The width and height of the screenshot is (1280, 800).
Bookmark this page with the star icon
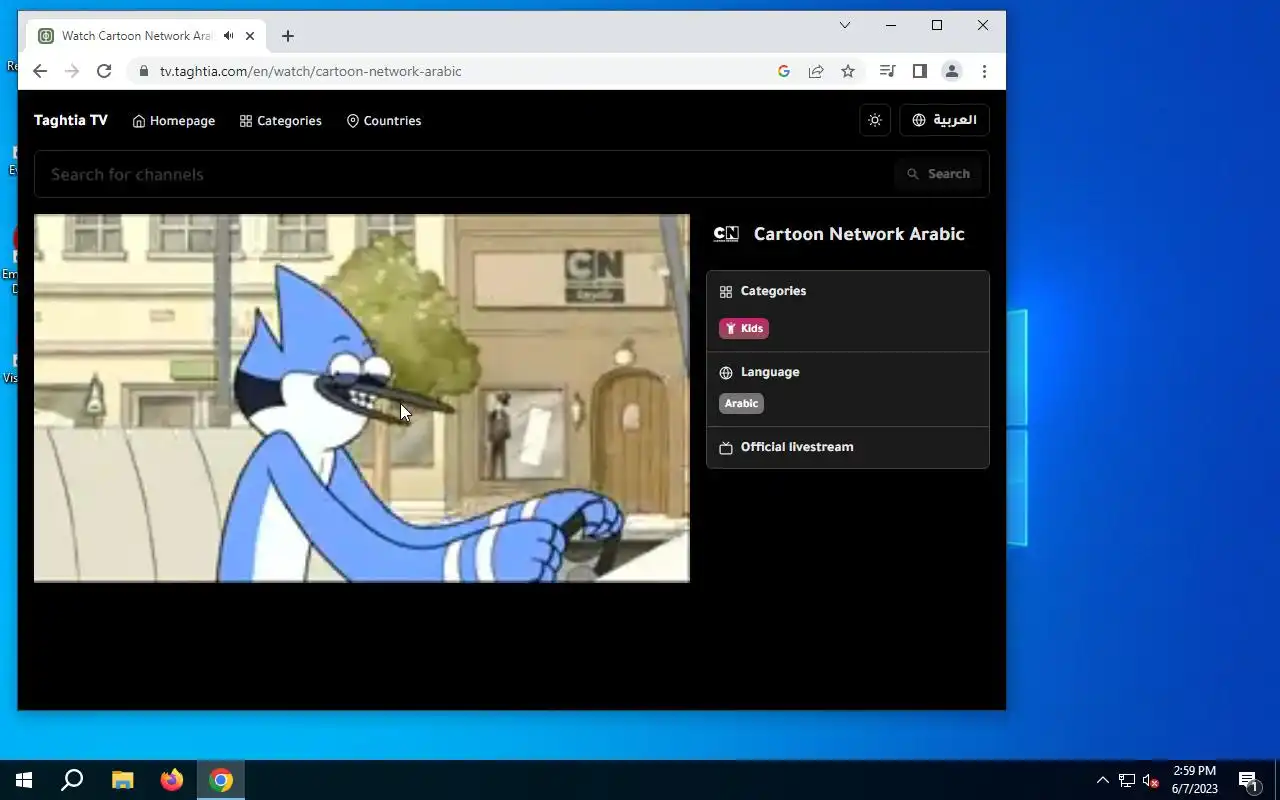[848, 71]
